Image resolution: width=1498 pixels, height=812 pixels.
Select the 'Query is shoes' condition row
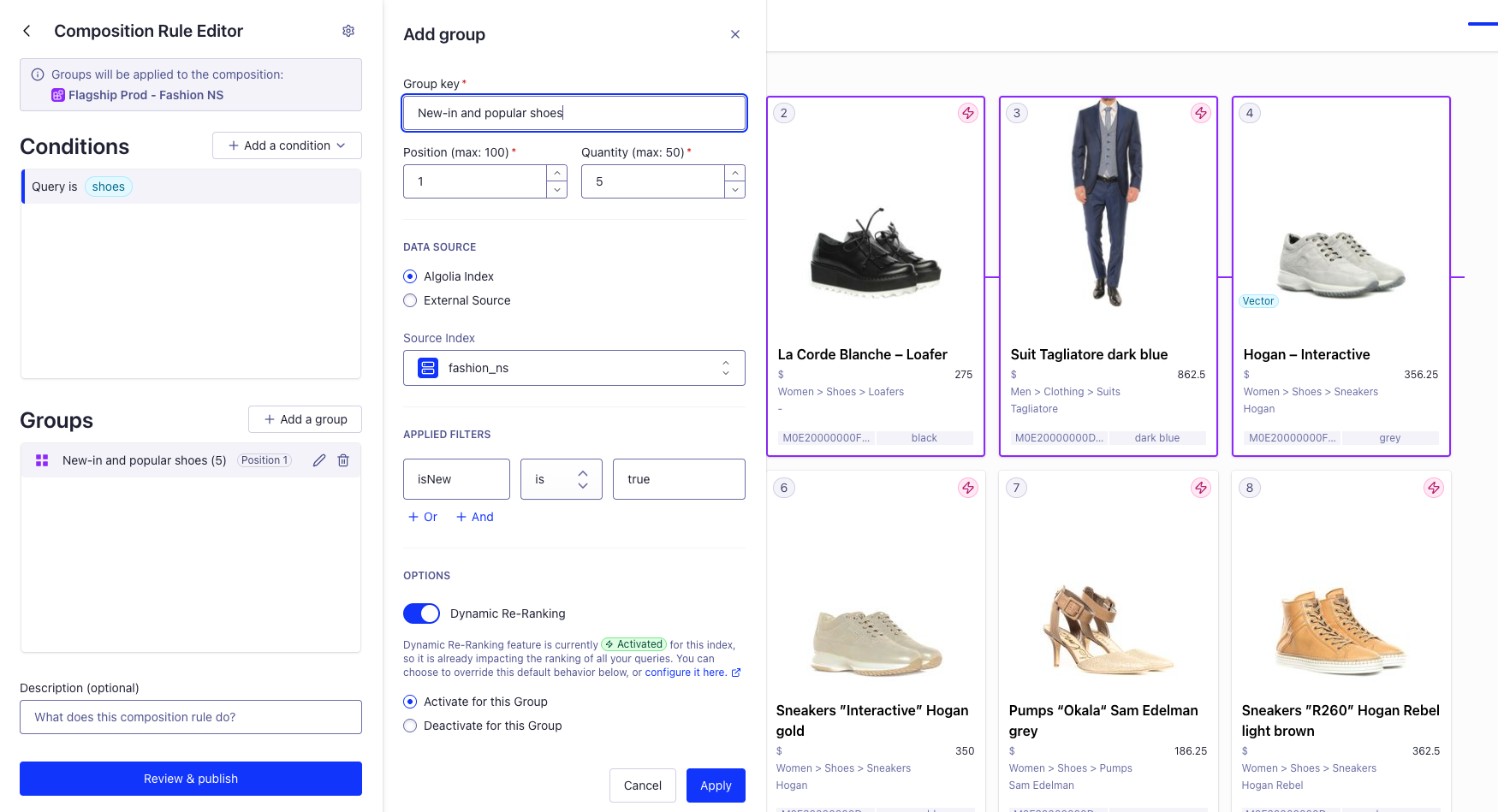tap(191, 187)
